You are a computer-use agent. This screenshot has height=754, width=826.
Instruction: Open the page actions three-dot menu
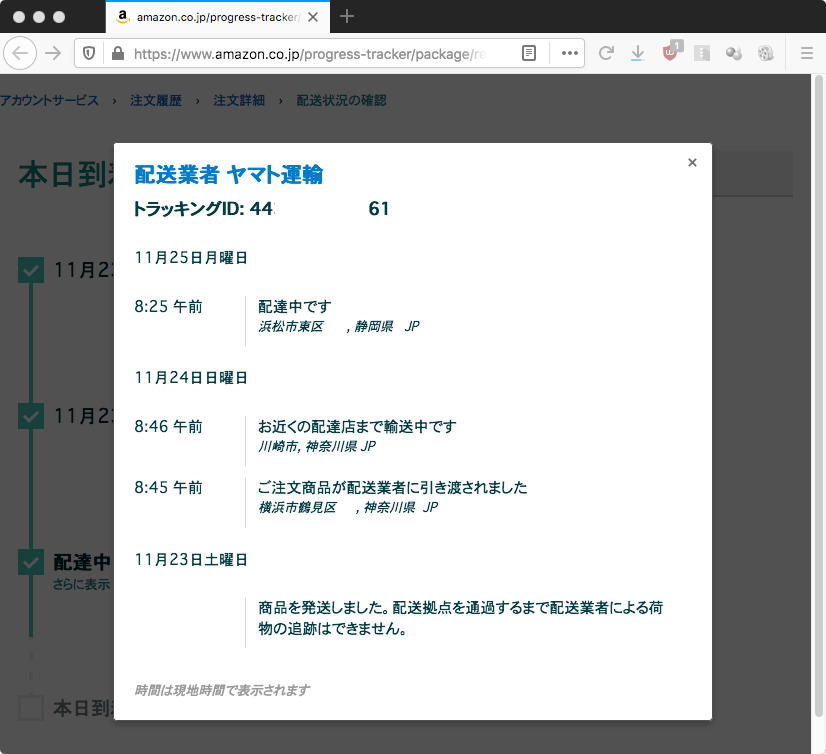(x=569, y=54)
